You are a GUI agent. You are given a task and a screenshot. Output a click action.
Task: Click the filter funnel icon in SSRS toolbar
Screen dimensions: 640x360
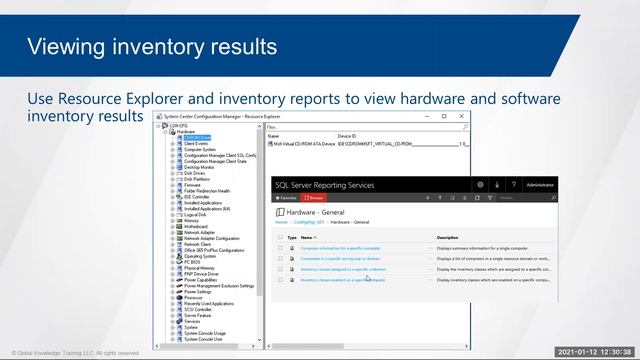[490, 198]
